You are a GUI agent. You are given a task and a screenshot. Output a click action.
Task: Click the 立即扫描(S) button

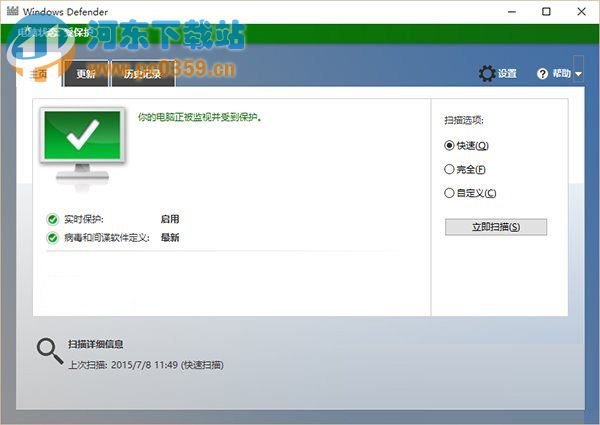click(x=496, y=227)
